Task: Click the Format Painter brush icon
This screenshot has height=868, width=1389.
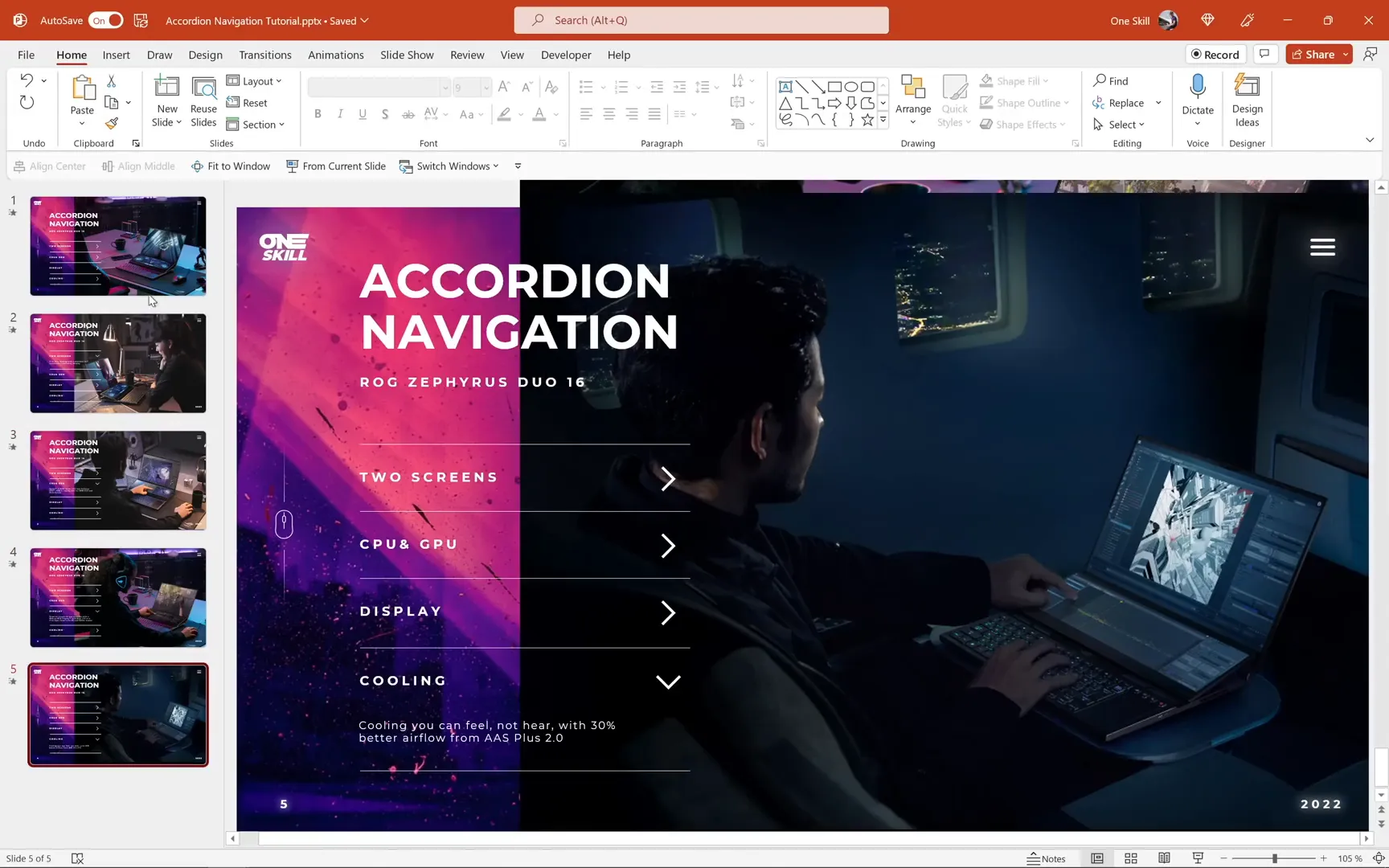Action: 112,124
